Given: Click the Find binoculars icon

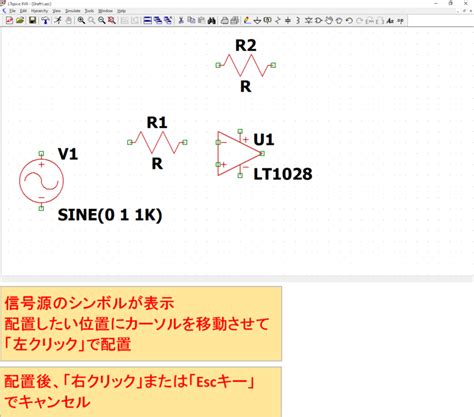Looking at the screenshot, I should click(211, 21).
